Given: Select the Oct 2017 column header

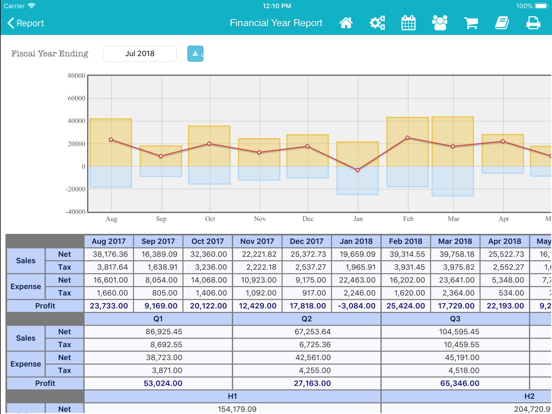Looking at the screenshot, I should point(208,242).
